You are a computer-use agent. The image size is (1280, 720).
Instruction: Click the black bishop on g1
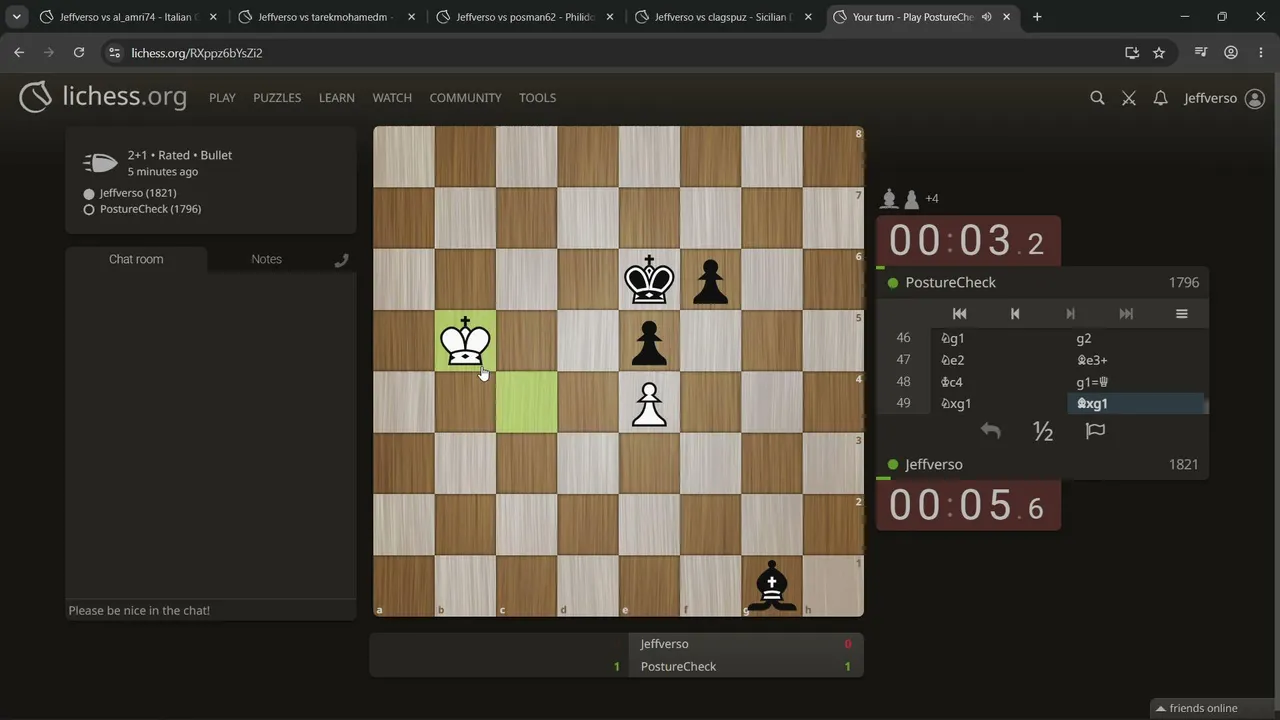[x=771, y=586]
